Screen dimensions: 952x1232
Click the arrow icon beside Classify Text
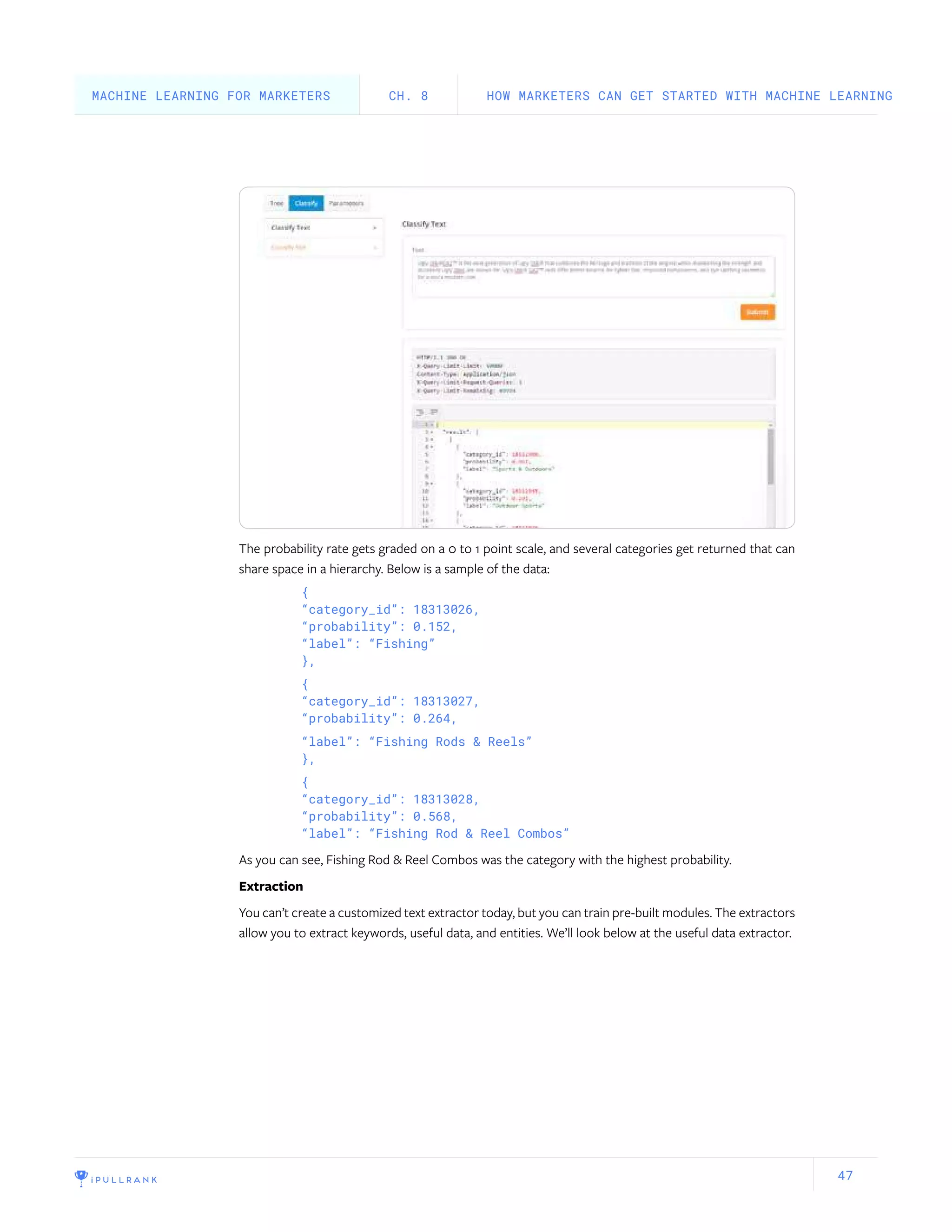375,228
